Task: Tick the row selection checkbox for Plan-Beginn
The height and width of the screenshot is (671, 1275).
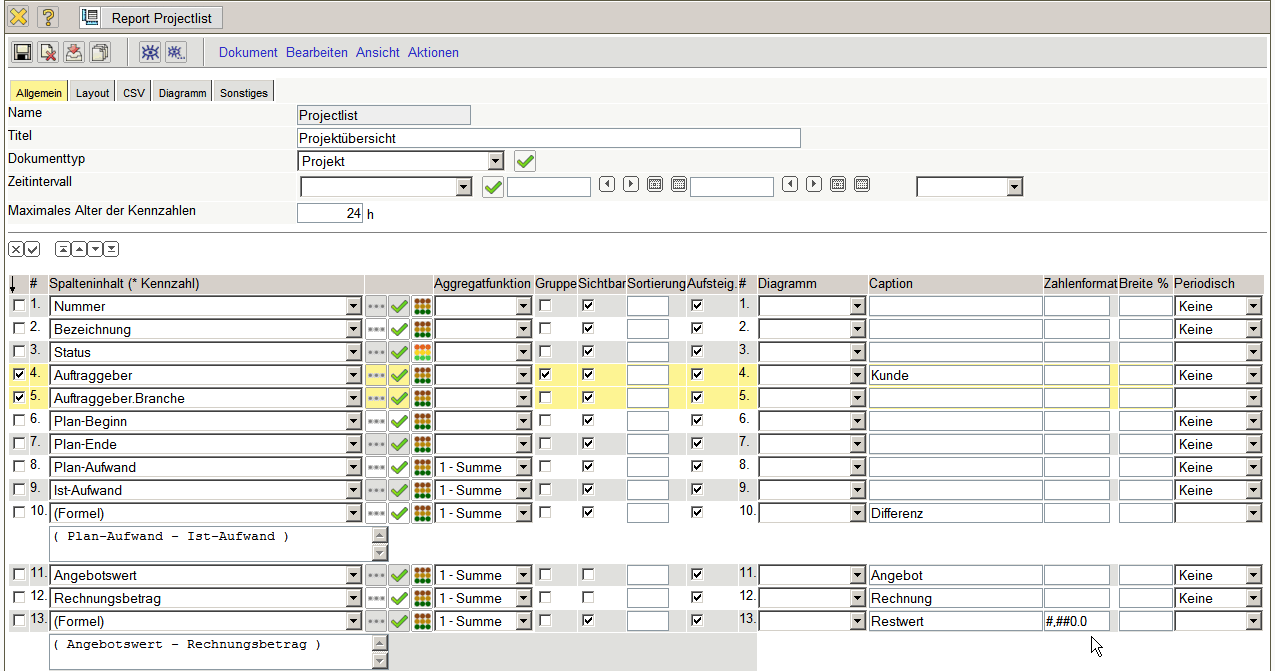Action: (x=18, y=421)
